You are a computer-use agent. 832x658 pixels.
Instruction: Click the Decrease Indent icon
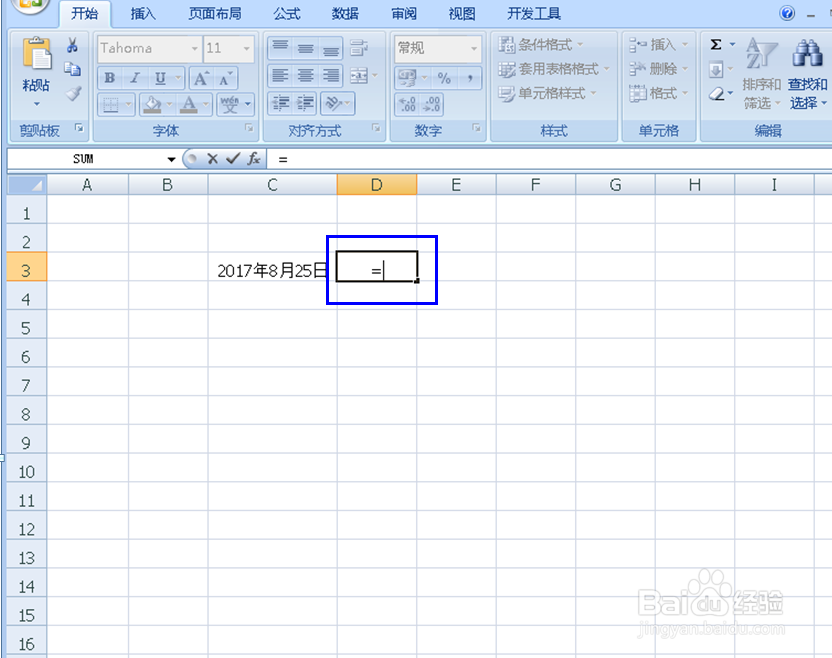tap(280, 103)
